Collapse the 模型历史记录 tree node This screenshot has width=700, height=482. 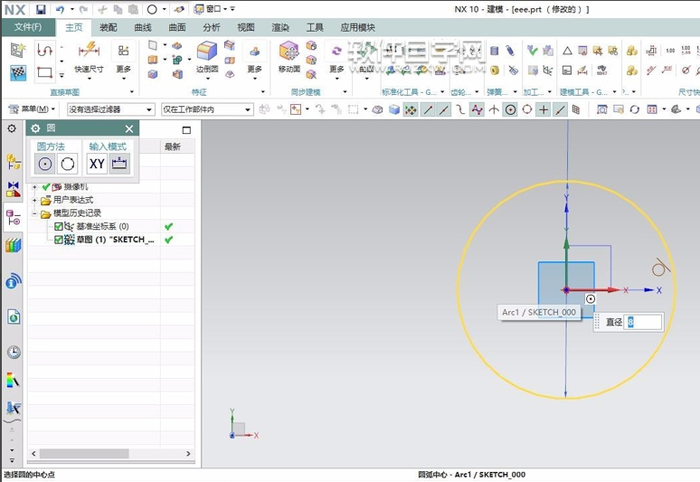tap(35, 214)
